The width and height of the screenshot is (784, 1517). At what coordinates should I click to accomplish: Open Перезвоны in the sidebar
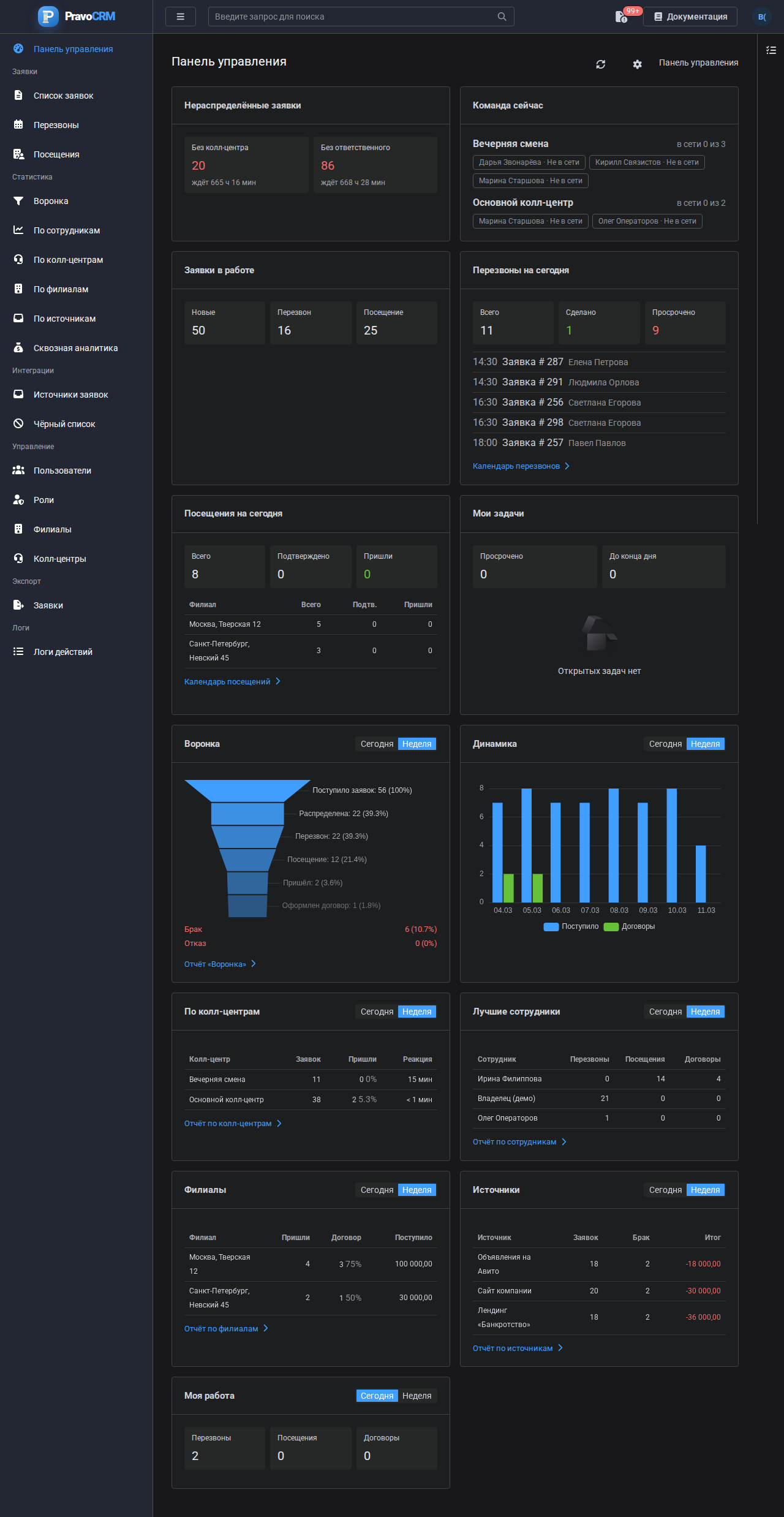(76, 125)
